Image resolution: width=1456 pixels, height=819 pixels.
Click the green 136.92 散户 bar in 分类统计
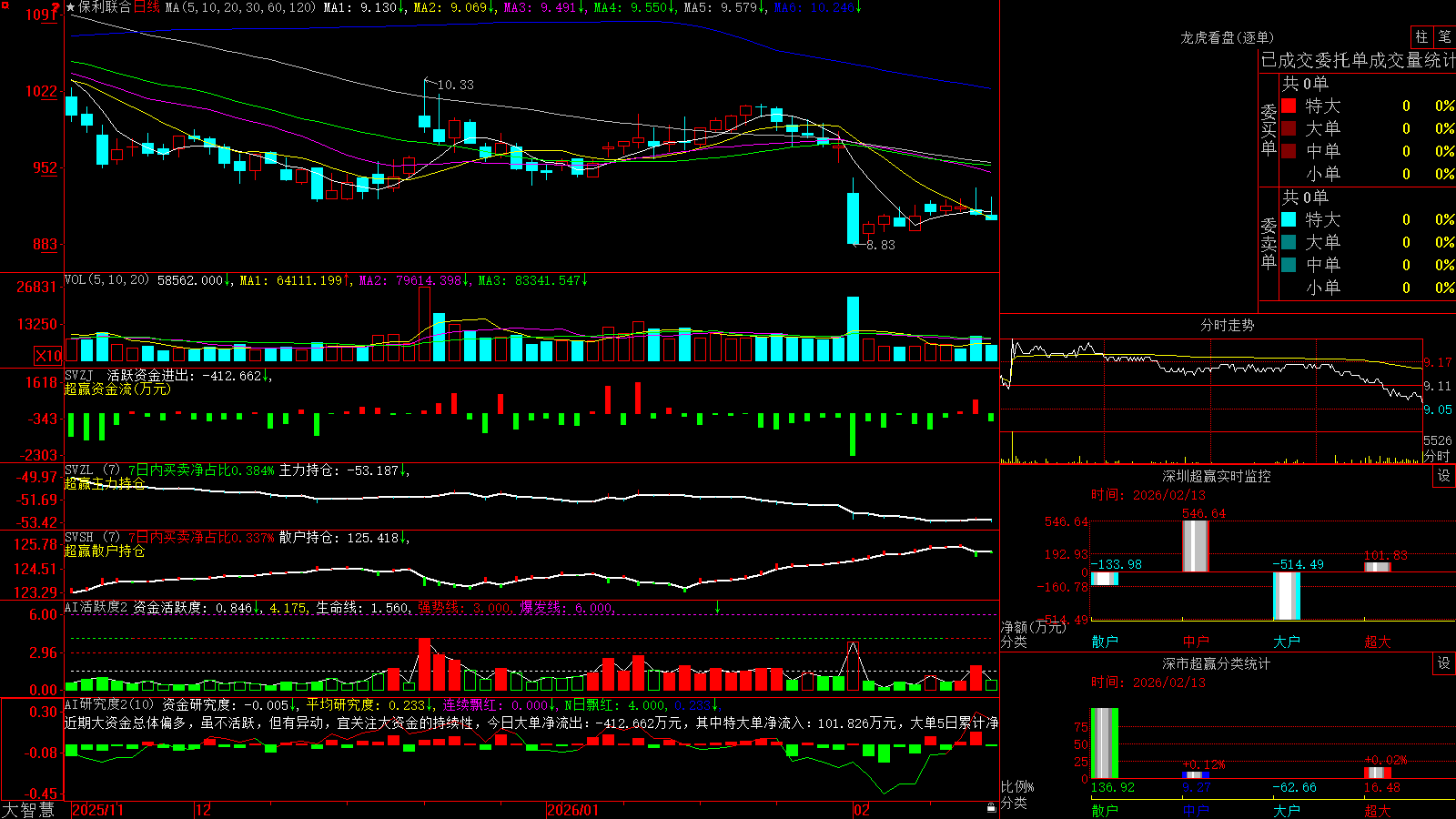(1105, 743)
